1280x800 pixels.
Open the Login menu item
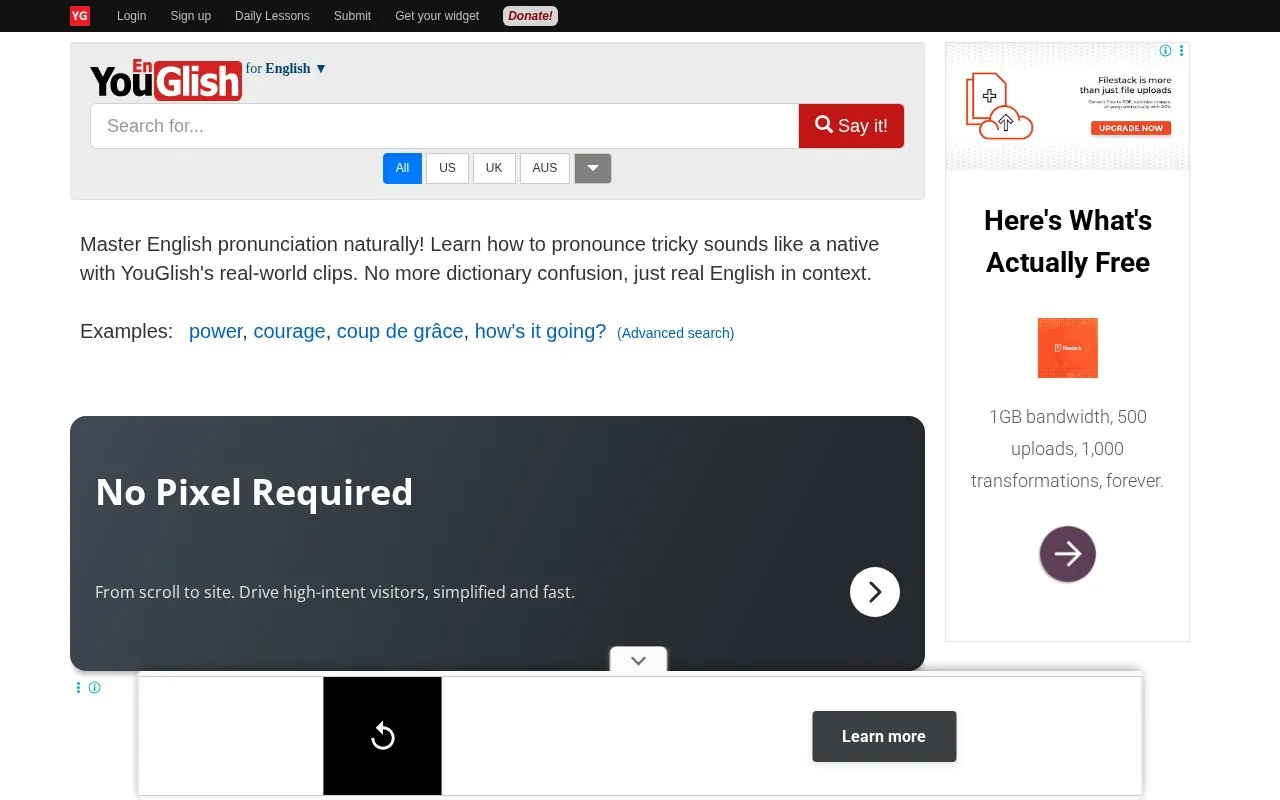point(131,16)
